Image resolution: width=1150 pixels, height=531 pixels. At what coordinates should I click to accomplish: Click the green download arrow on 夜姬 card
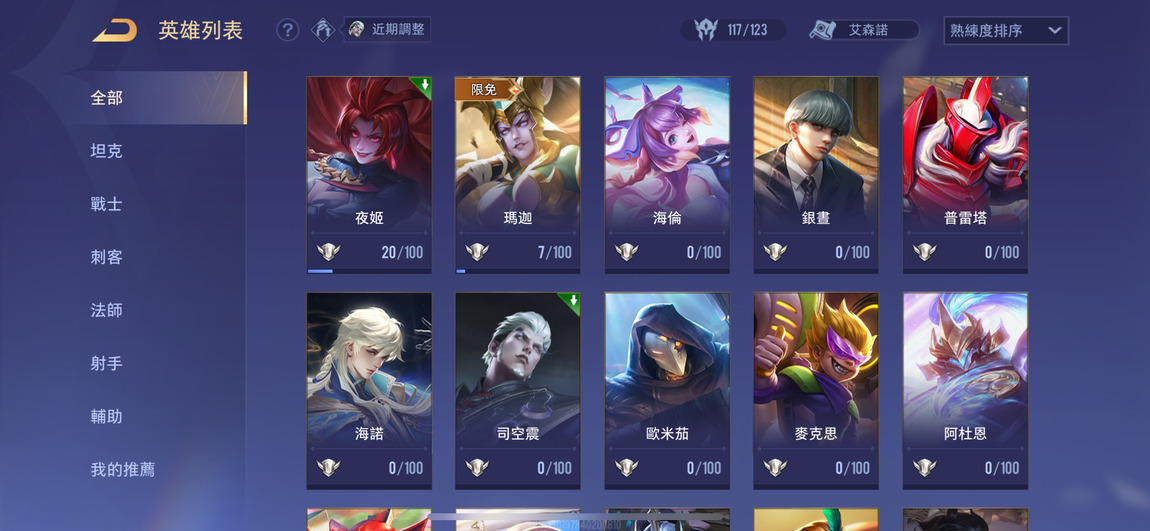click(424, 85)
